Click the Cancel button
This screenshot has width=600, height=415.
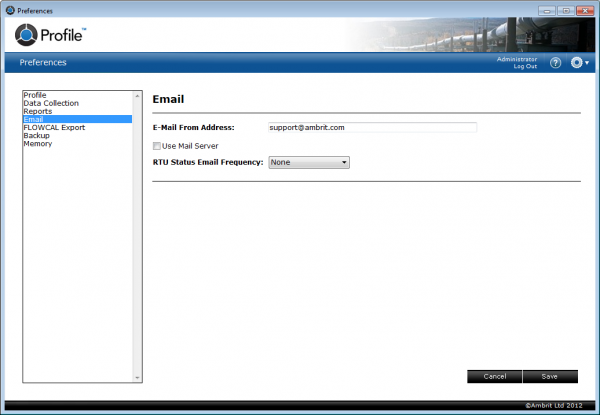[494, 376]
